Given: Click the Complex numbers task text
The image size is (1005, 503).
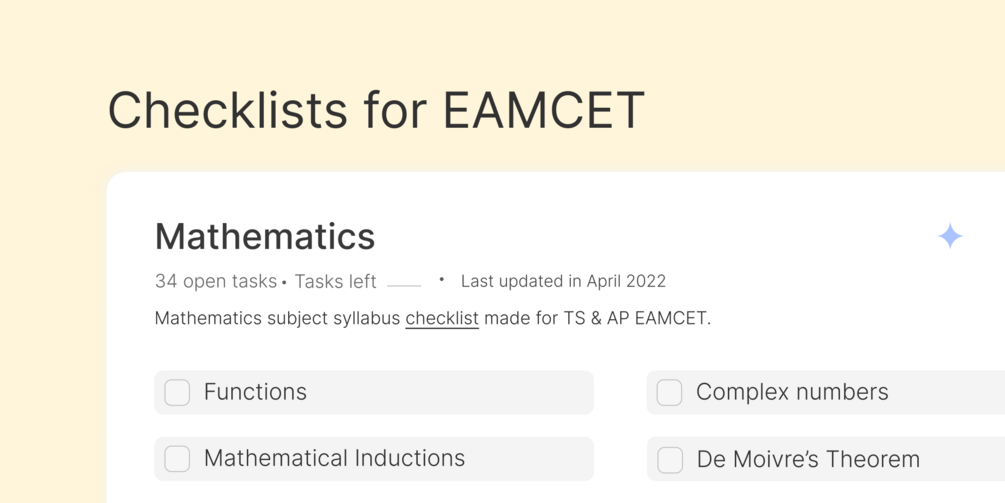Looking at the screenshot, I should [792, 392].
